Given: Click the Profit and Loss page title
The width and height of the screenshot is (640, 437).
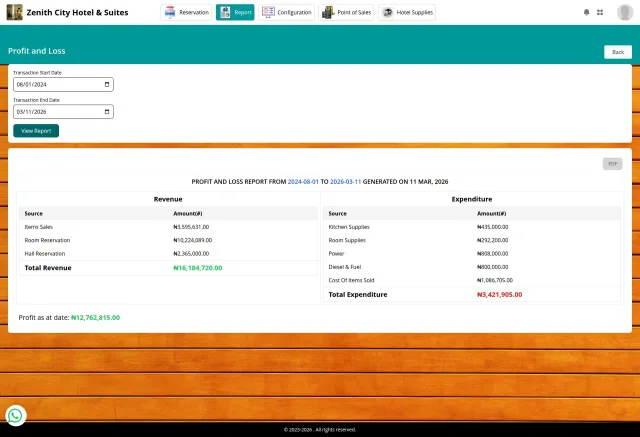Looking at the screenshot, I should (37, 51).
